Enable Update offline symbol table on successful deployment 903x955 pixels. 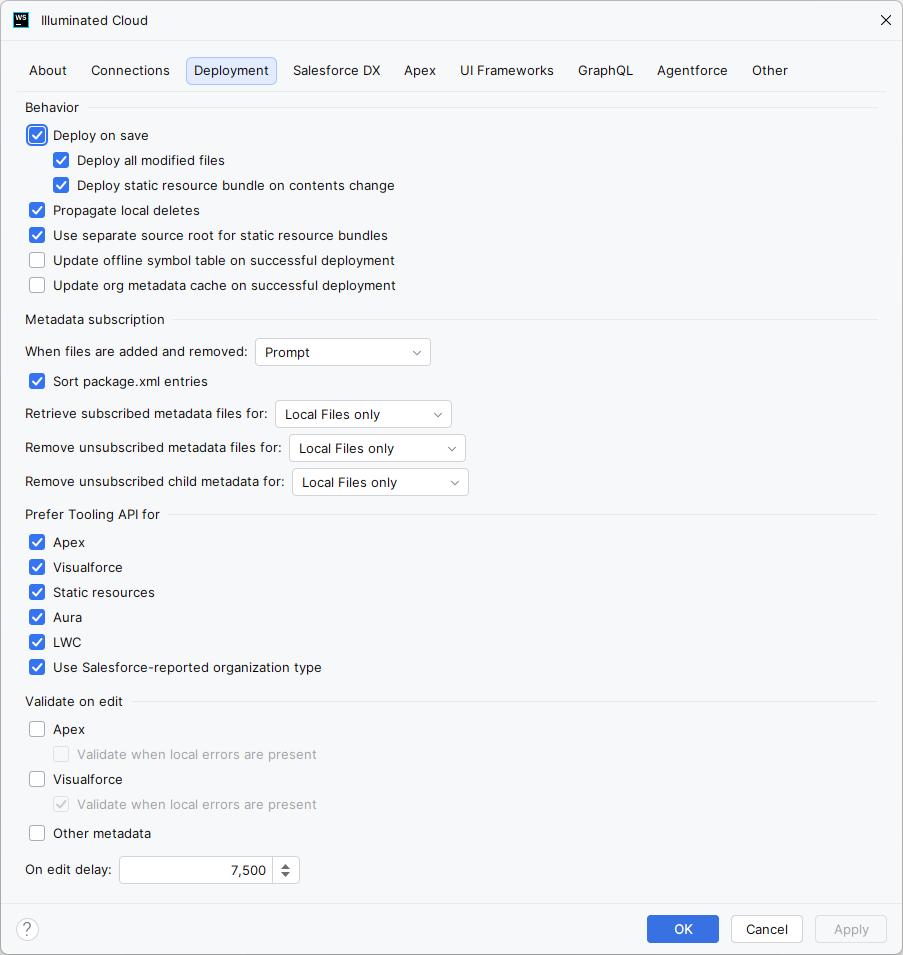(37, 260)
